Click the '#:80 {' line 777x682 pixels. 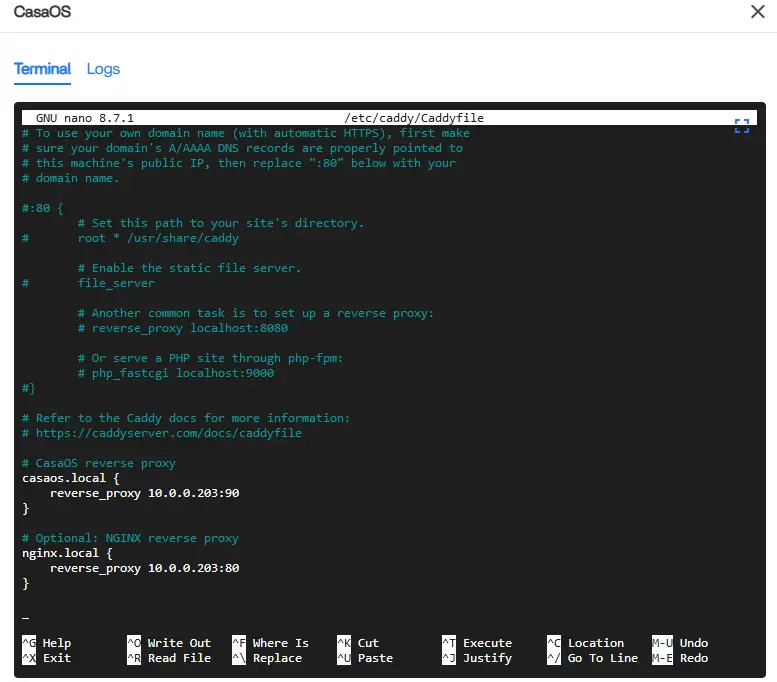(43, 208)
